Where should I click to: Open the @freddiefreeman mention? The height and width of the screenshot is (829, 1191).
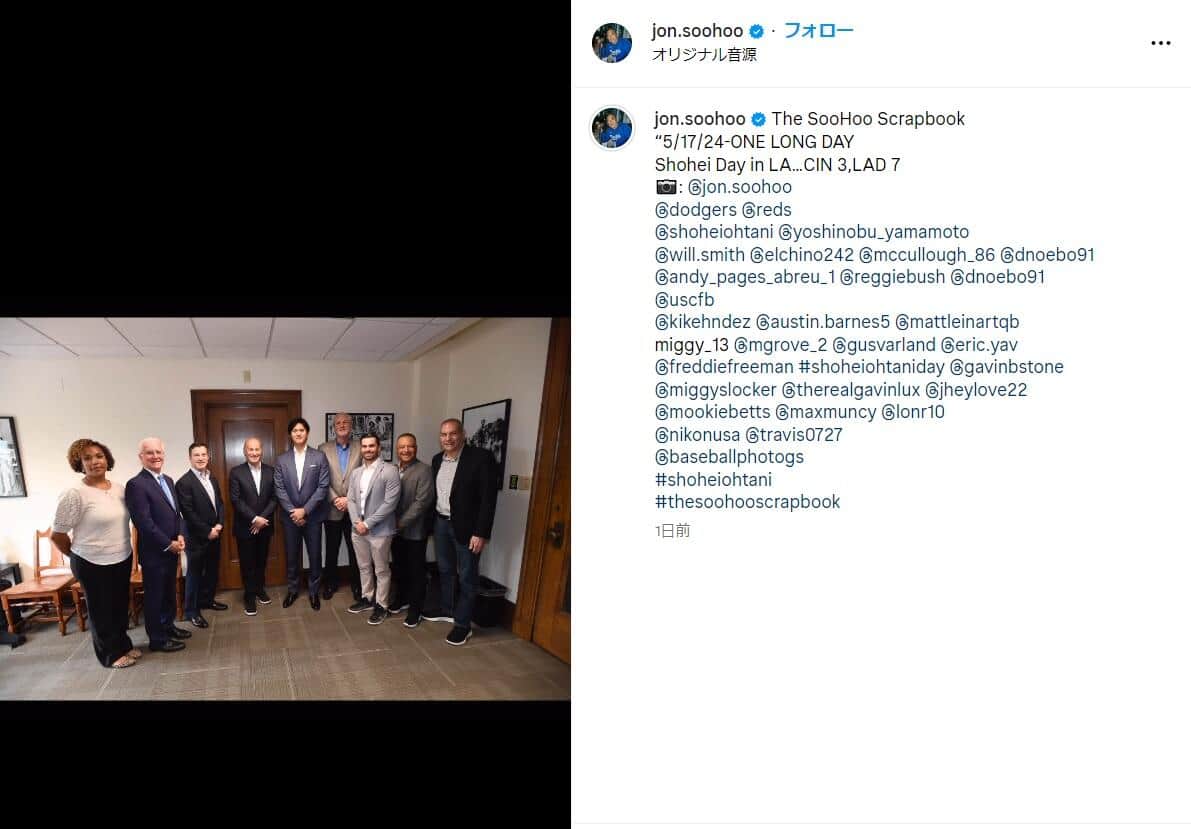click(x=724, y=367)
